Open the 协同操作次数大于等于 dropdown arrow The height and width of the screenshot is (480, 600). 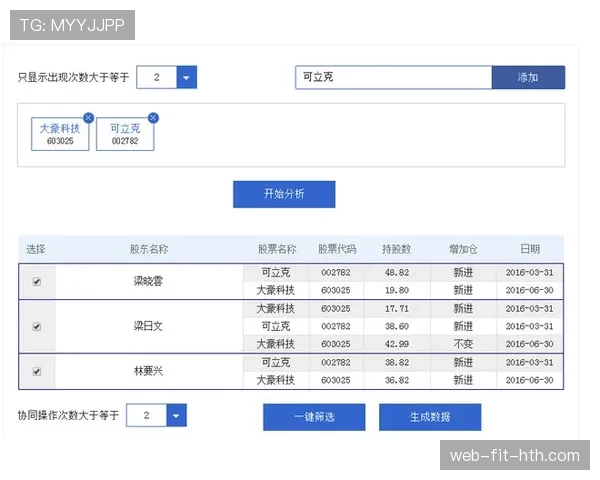pyautogui.click(x=176, y=415)
